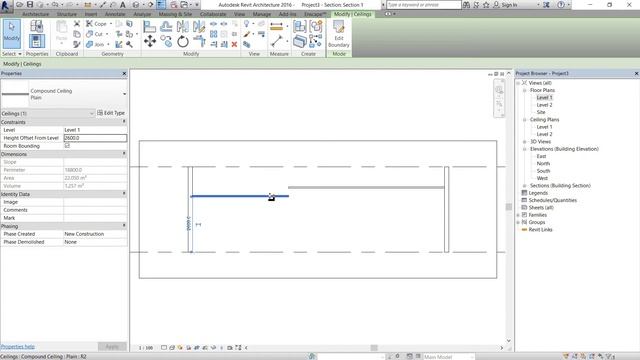This screenshot has width=640, height=360.
Task: Select Schedules/Quantities in Project Browser
Action: [553, 200]
